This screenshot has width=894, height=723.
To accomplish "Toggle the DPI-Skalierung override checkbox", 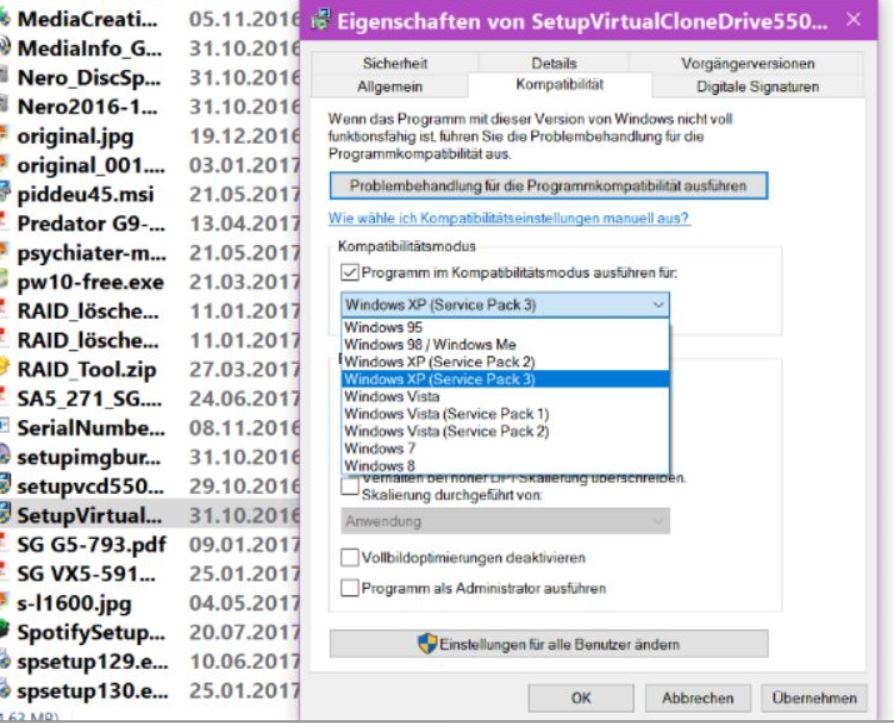I will tap(350, 486).
